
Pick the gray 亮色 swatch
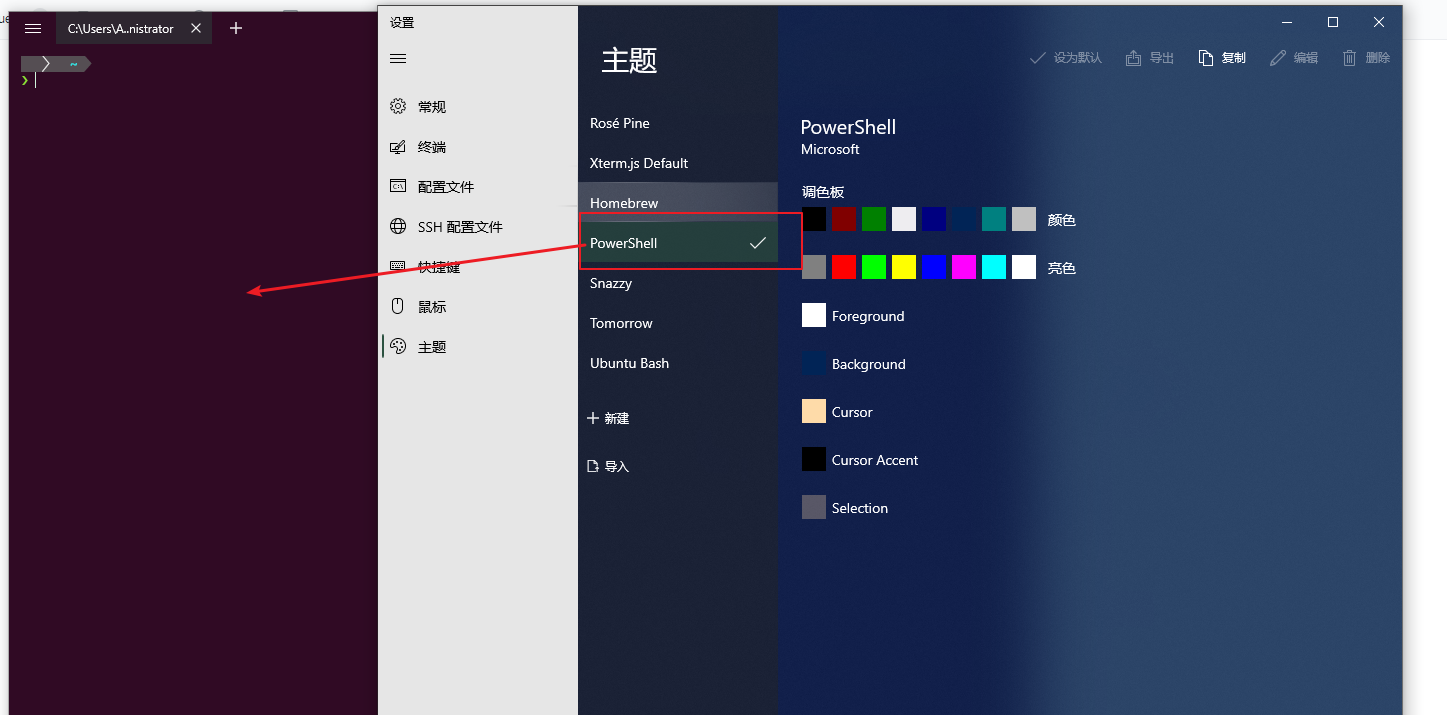(x=814, y=267)
